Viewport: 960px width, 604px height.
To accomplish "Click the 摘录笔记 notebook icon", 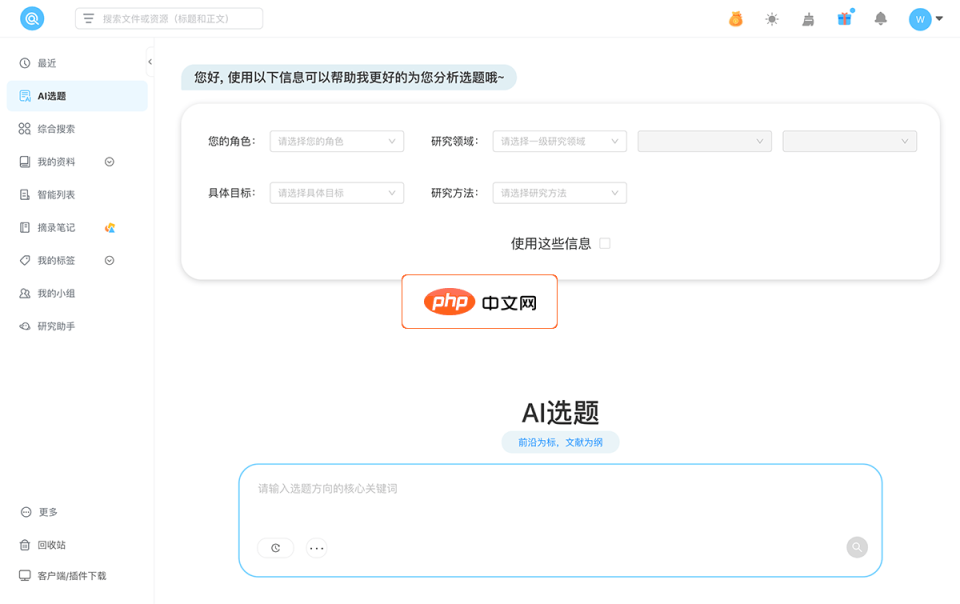I will (24, 228).
